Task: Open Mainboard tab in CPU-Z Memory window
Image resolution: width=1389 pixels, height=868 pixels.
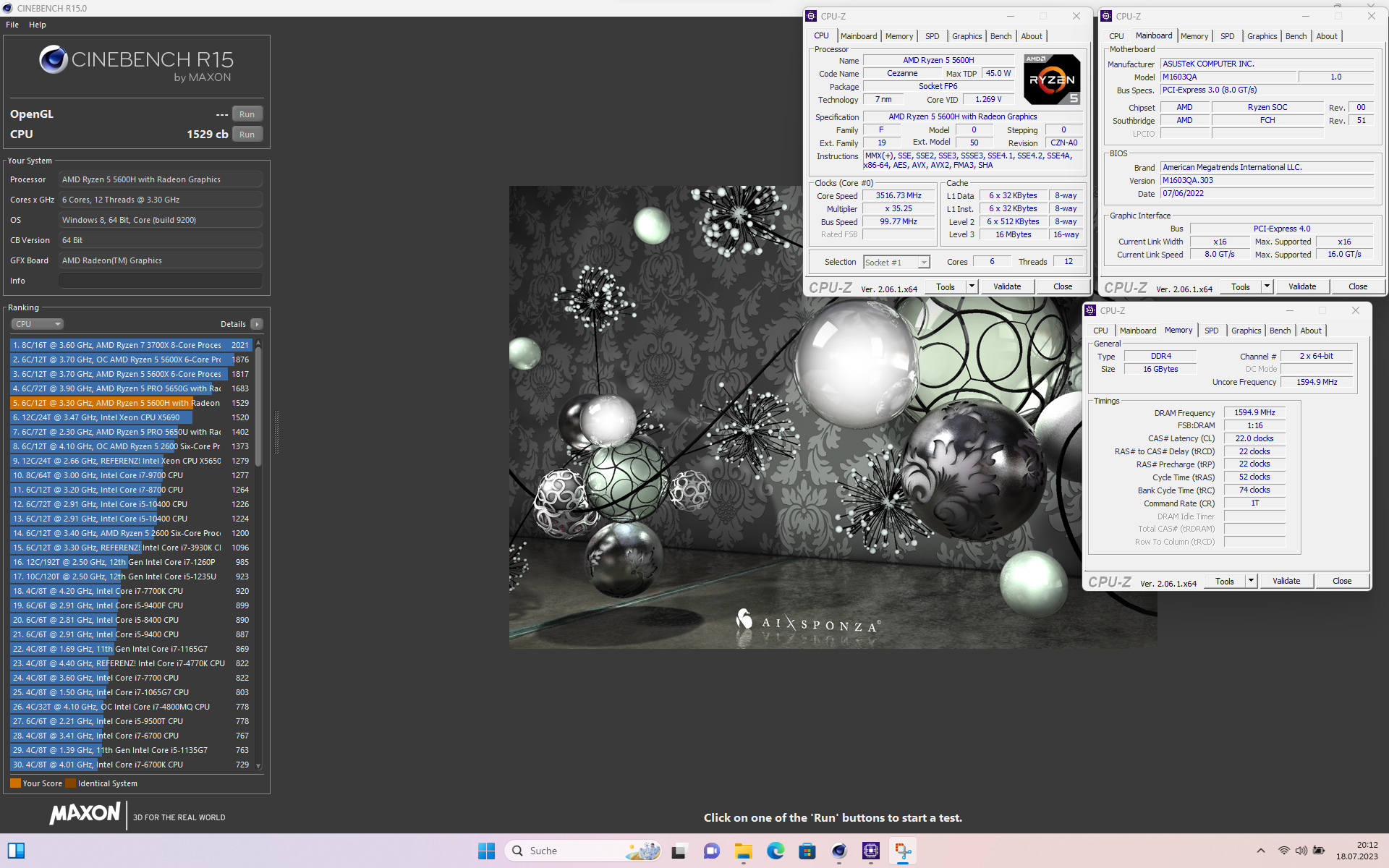Action: (1138, 331)
